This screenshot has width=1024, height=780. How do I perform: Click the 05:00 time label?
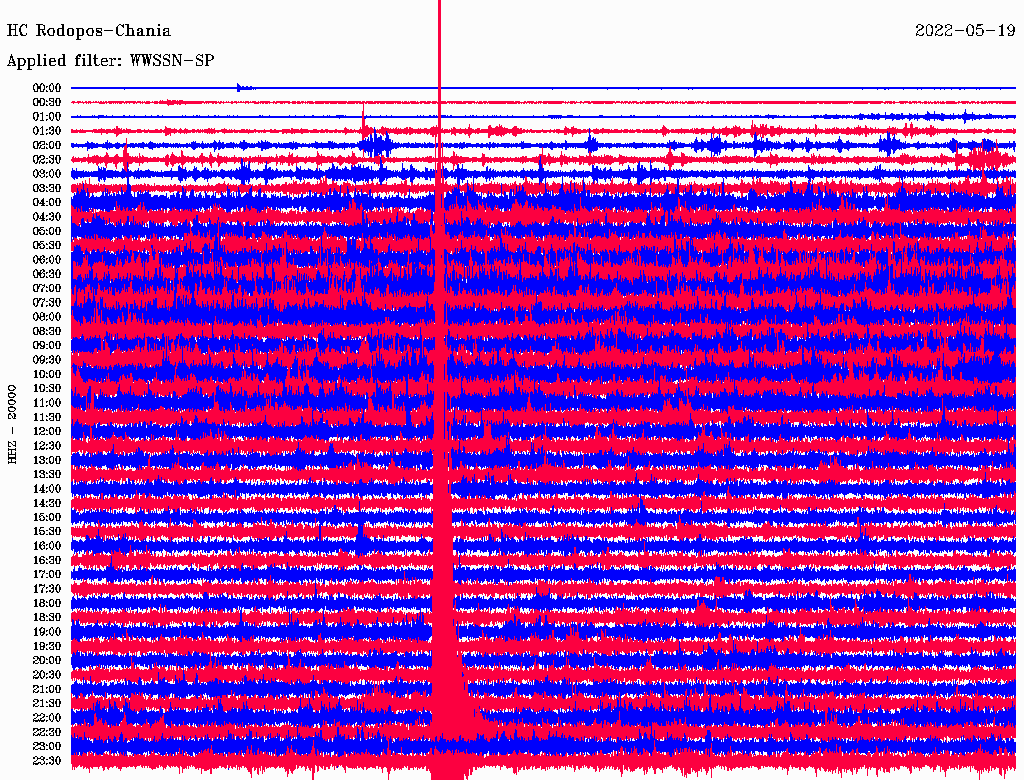click(x=47, y=231)
